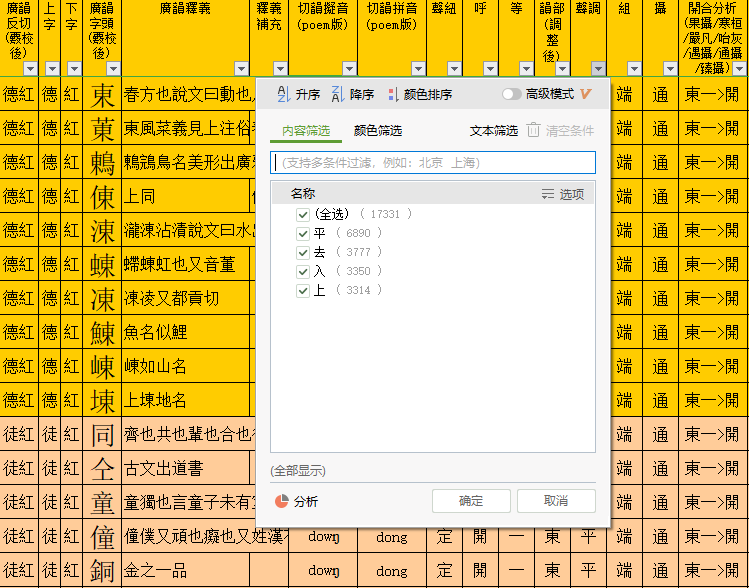
Task: Open filter dropdown for 下字 column
Action: pos(74,69)
